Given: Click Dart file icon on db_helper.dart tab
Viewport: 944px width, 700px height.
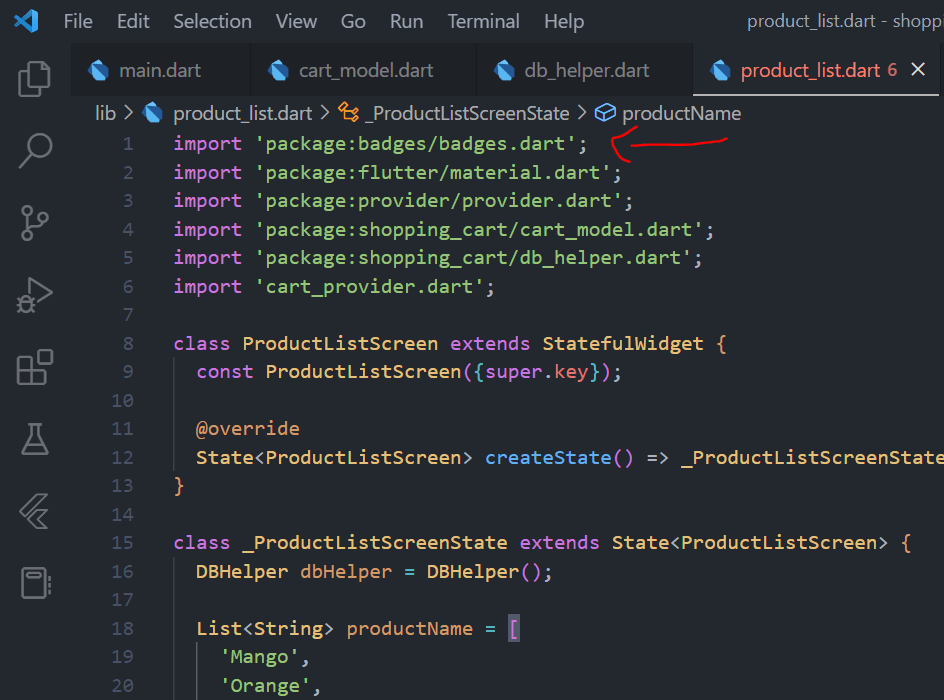Looking at the screenshot, I should [x=505, y=70].
